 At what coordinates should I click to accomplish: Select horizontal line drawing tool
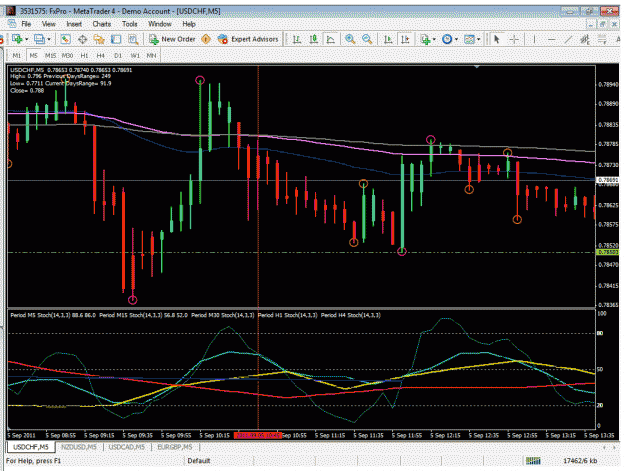coord(552,39)
